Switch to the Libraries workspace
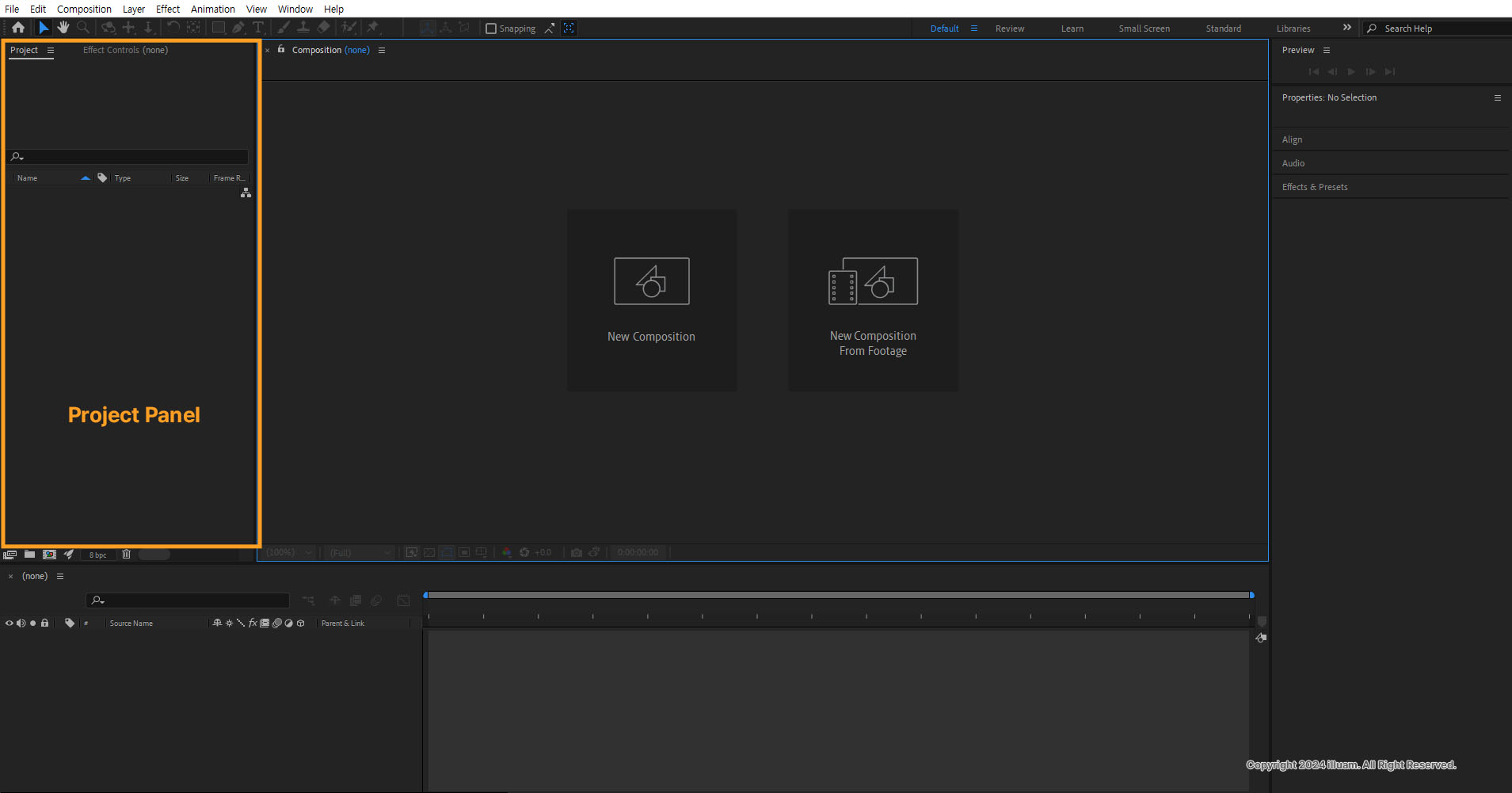 coord(1293,29)
